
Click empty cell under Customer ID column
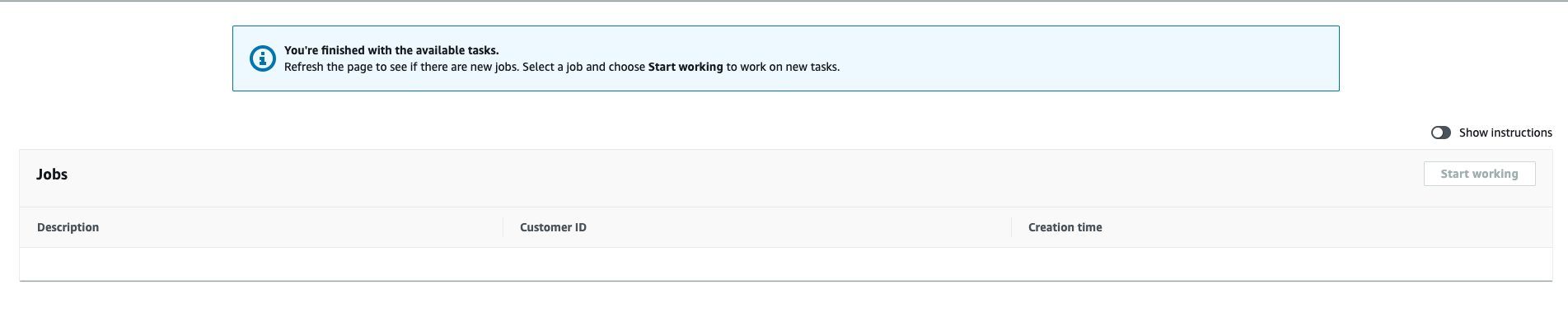coord(757,263)
